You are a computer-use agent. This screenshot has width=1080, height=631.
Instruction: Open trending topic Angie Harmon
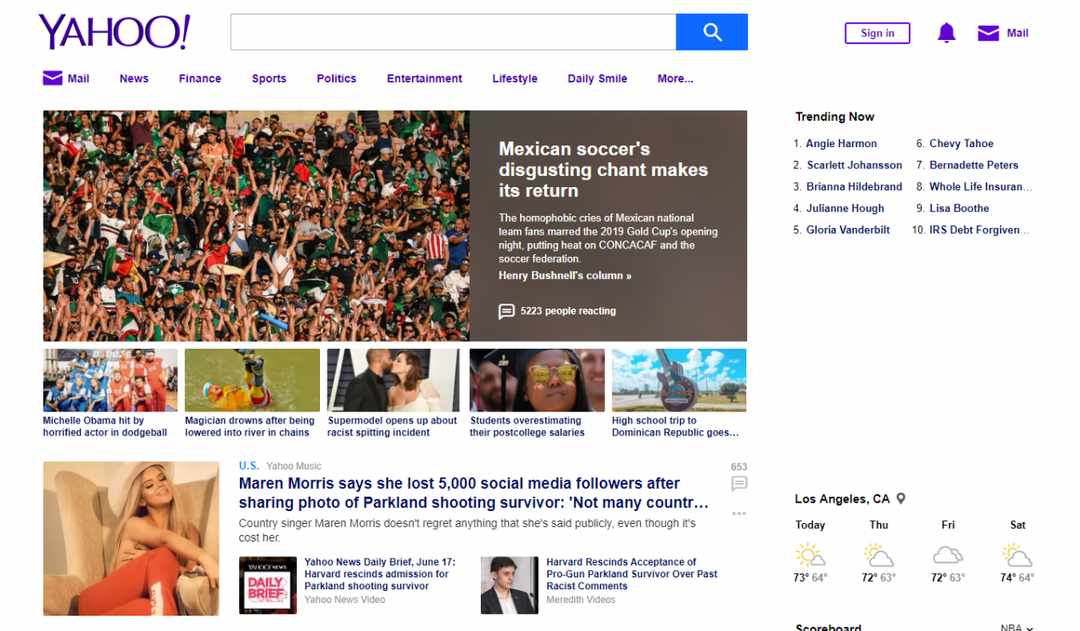pyautogui.click(x=841, y=143)
